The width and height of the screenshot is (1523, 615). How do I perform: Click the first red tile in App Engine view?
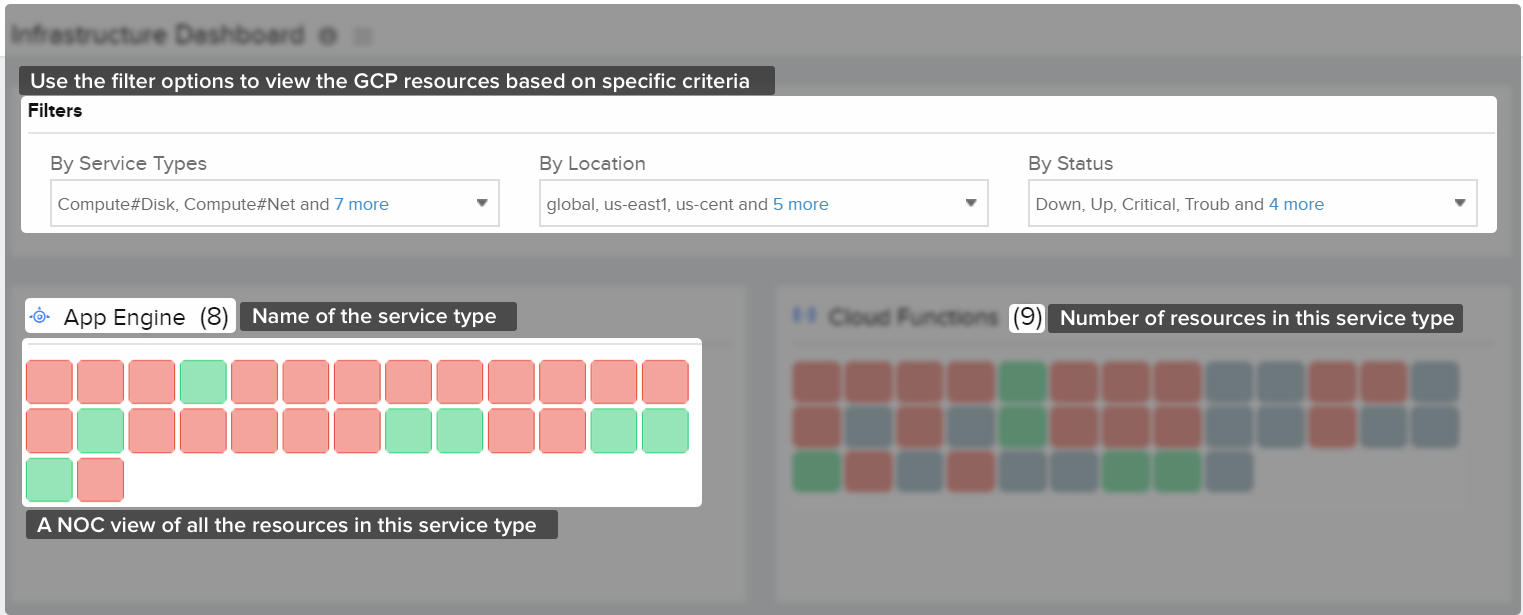(47, 381)
